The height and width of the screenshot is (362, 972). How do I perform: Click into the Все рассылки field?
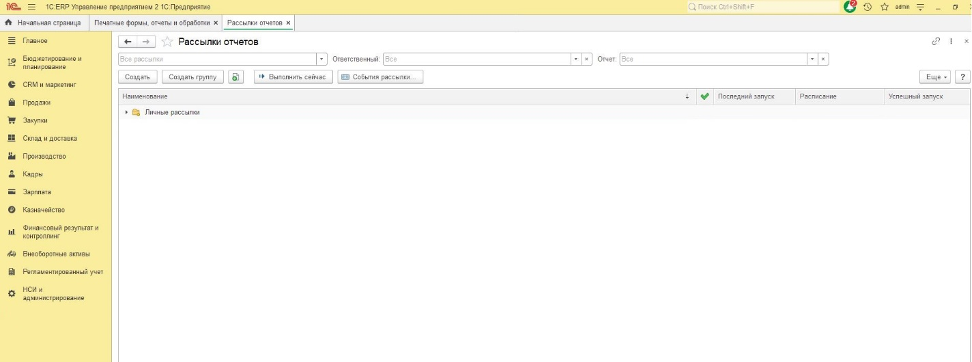click(x=217, y=59)
